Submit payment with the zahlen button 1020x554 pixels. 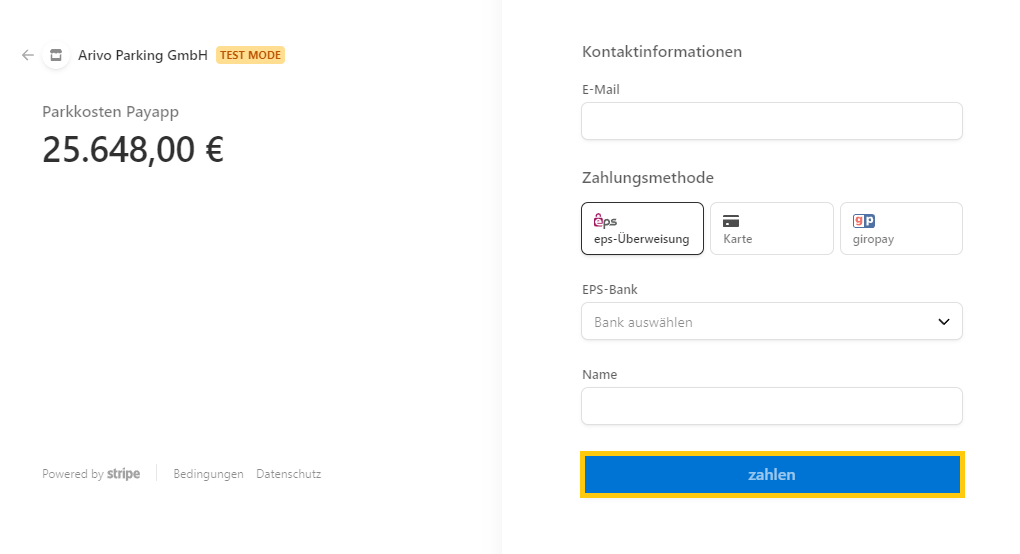coord(772,475)
